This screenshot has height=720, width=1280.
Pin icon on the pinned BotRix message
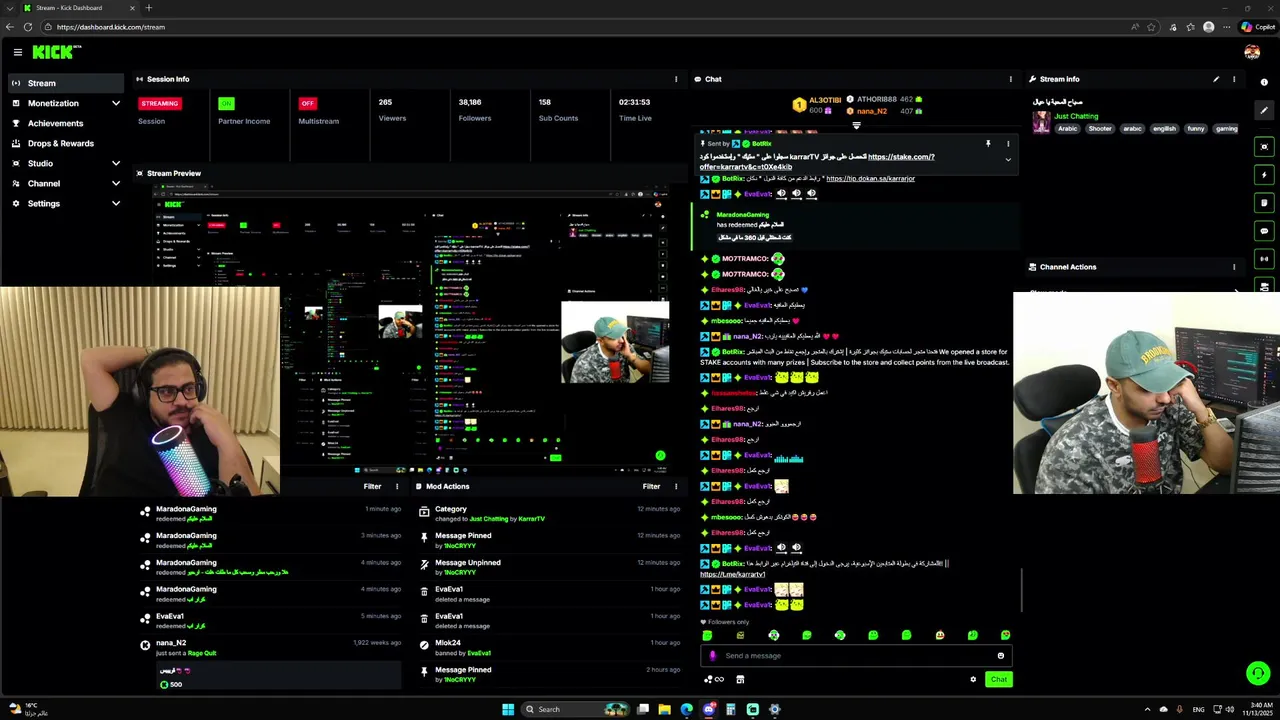[988, 144]
